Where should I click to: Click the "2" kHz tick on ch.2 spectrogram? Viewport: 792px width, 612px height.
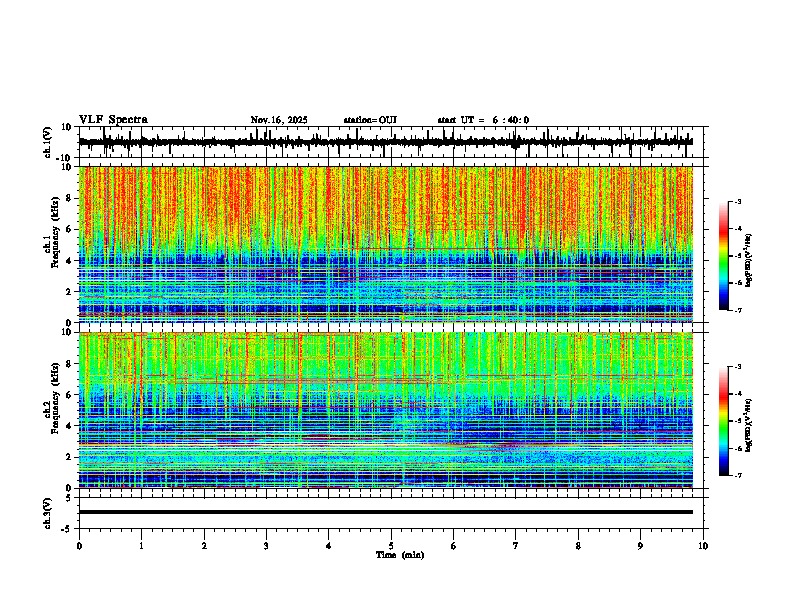point(70,457)
